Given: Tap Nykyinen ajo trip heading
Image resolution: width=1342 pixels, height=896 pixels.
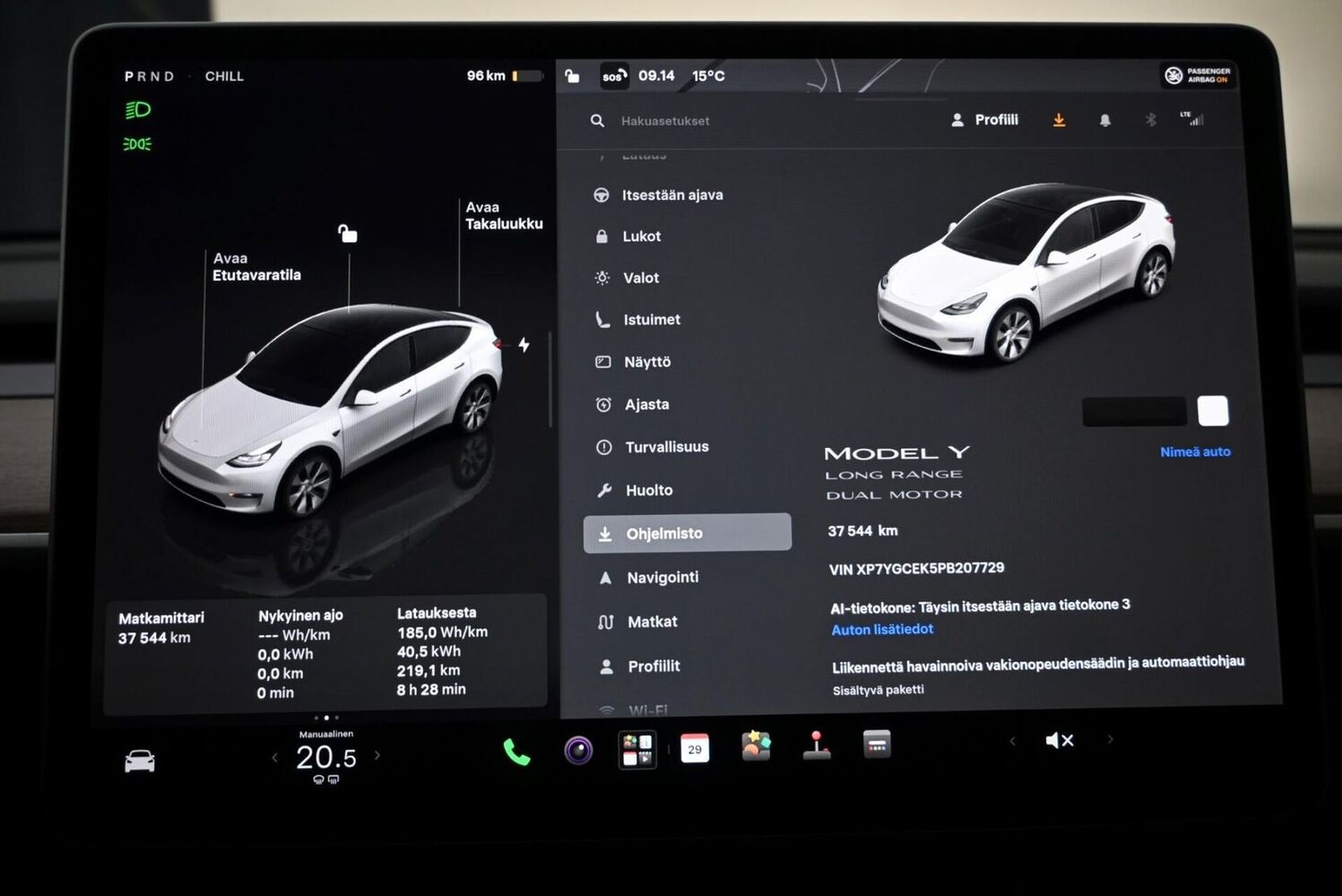Looking at the screenshot, I should click(x=300, y=616).
